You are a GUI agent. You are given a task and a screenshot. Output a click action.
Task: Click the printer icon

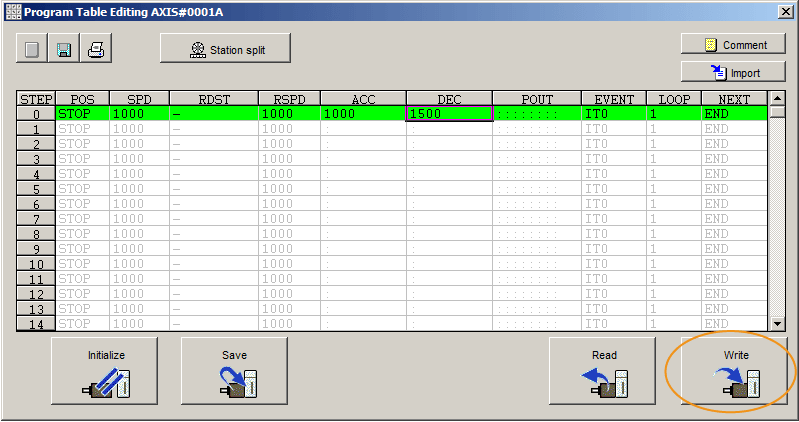[97, 48]
